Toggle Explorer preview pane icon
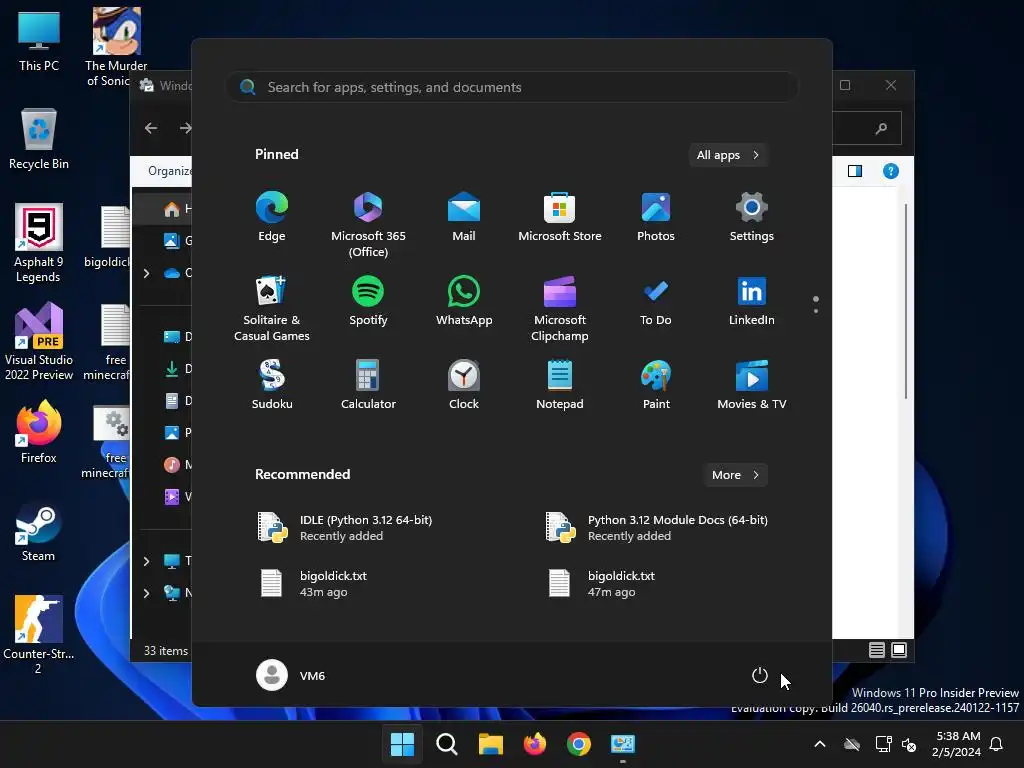 point(855,171)
